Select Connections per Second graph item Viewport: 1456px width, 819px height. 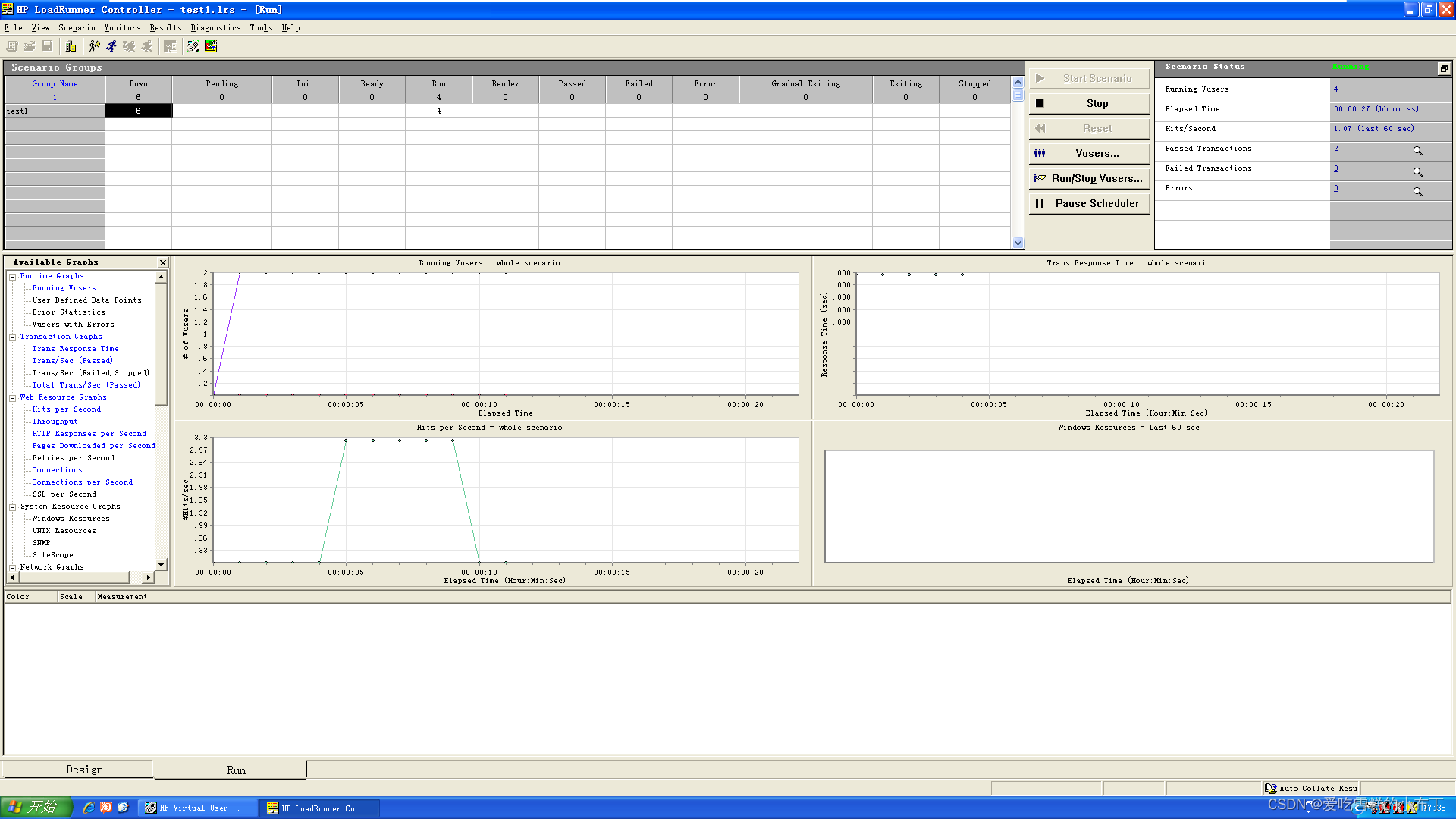[82, 482]
